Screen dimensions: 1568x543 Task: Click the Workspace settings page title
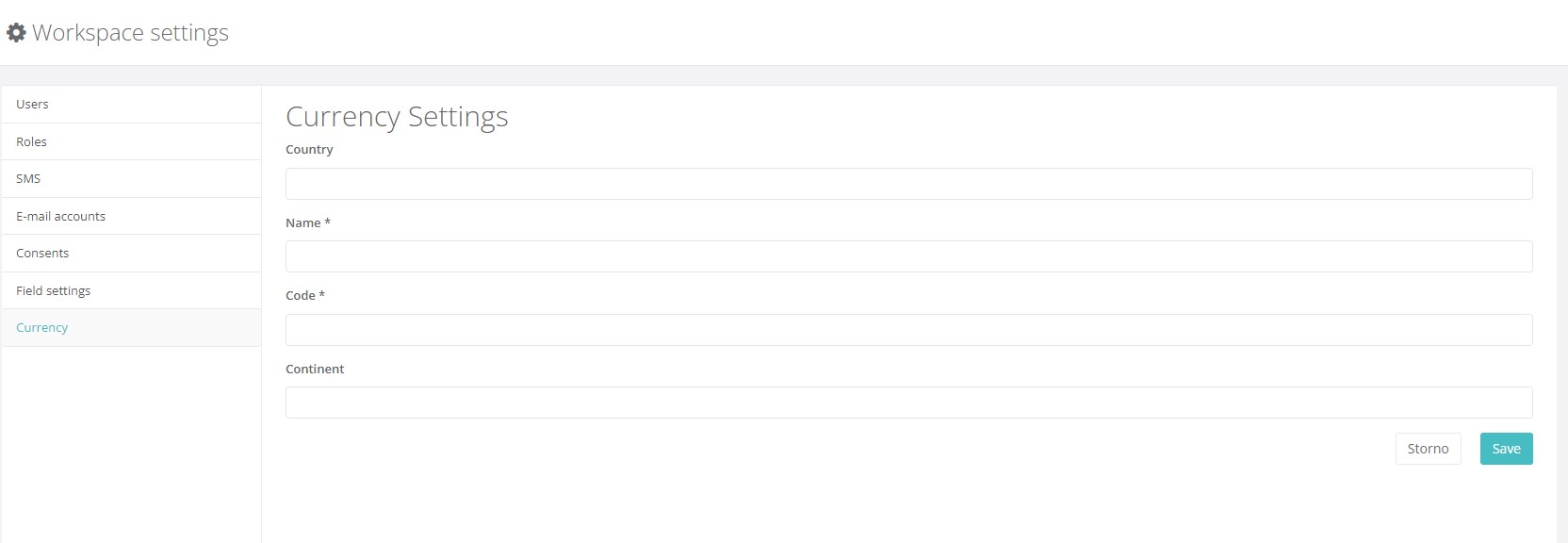130,33
